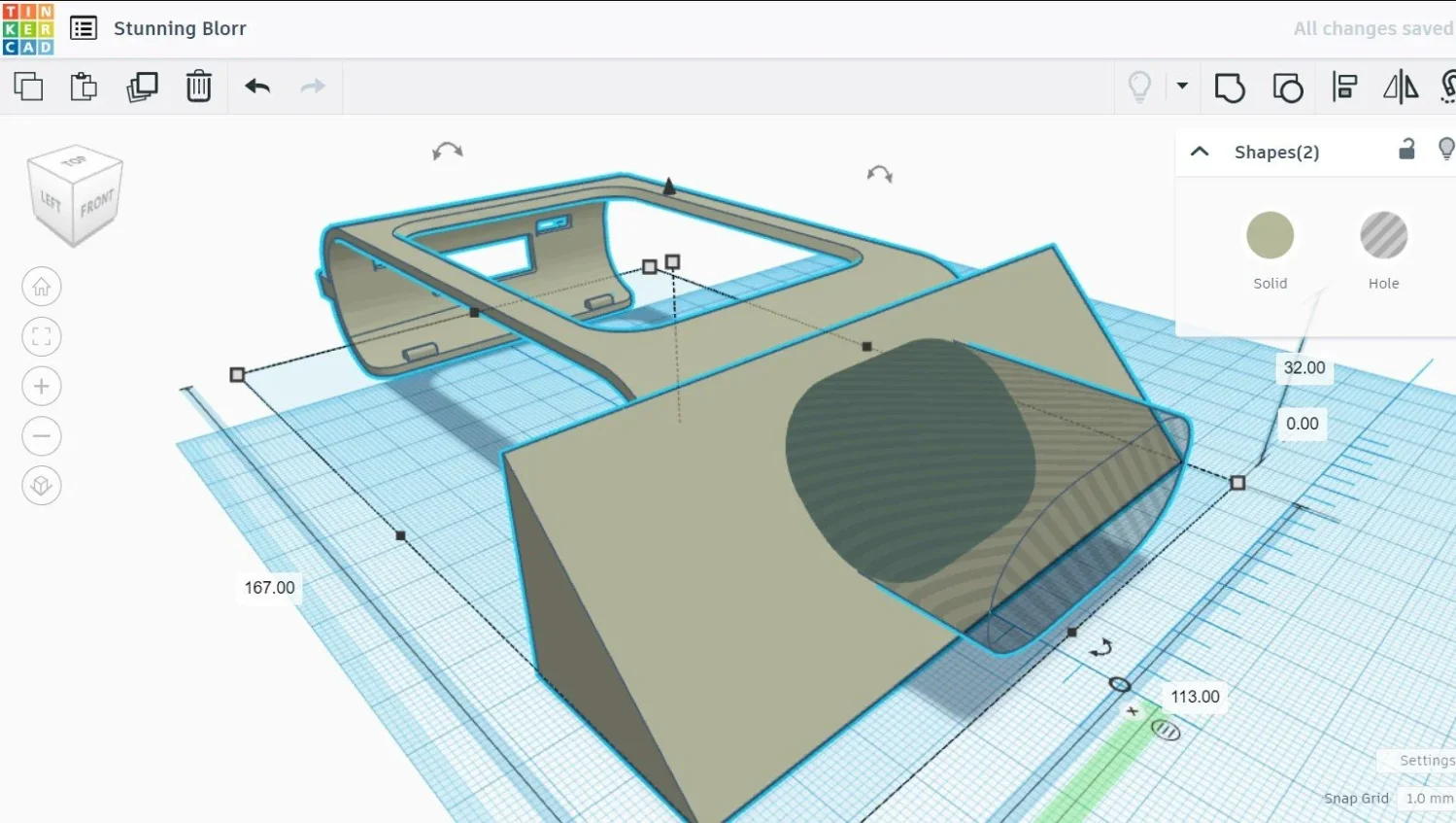
Task: Group the selected shapes
Action: pyautogui.click(x=1230, y=87)
